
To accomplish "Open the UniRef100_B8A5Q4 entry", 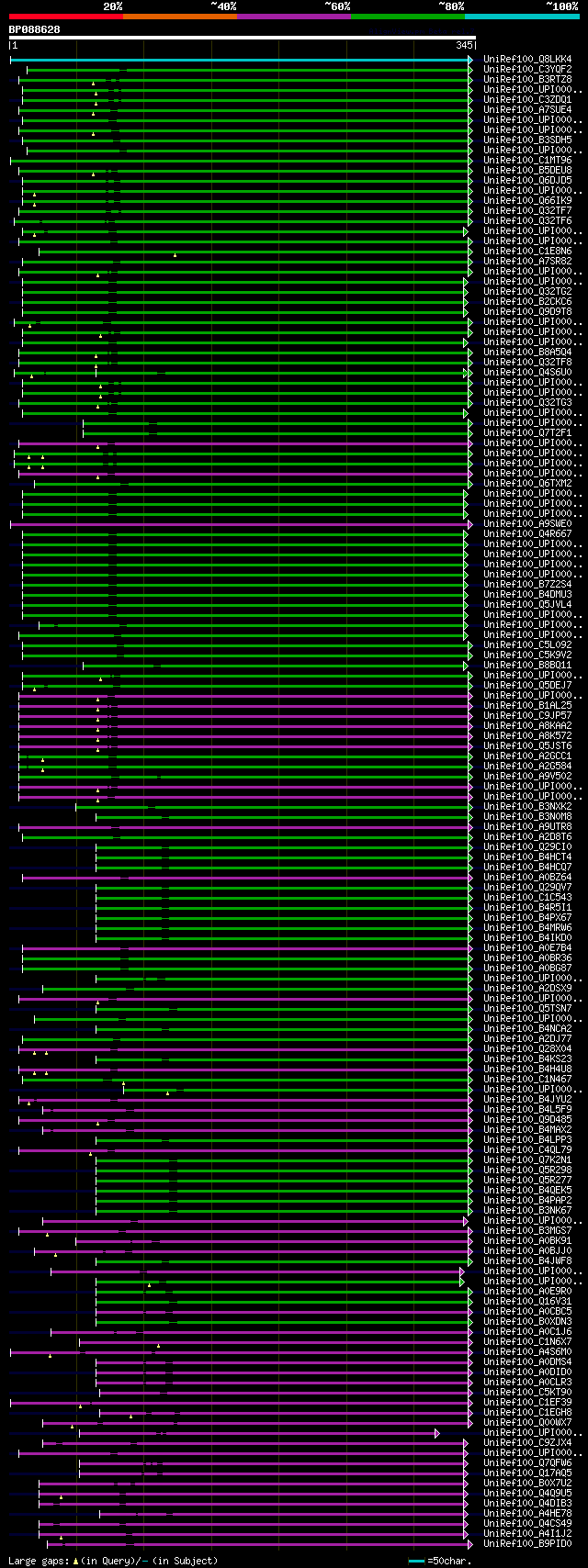I will pos(527,353).
